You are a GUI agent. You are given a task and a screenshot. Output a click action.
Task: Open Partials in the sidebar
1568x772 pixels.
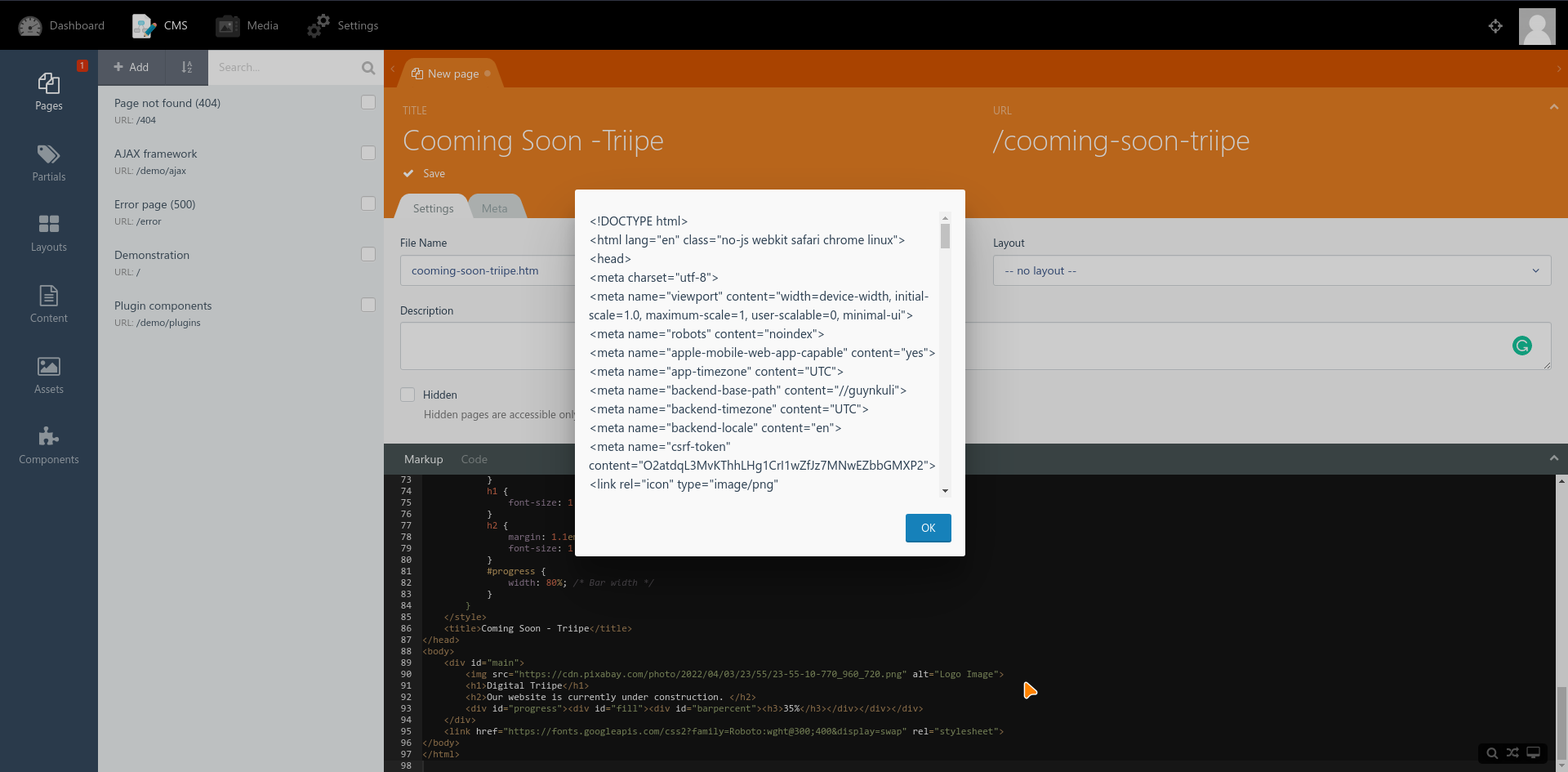click(49, 163)
